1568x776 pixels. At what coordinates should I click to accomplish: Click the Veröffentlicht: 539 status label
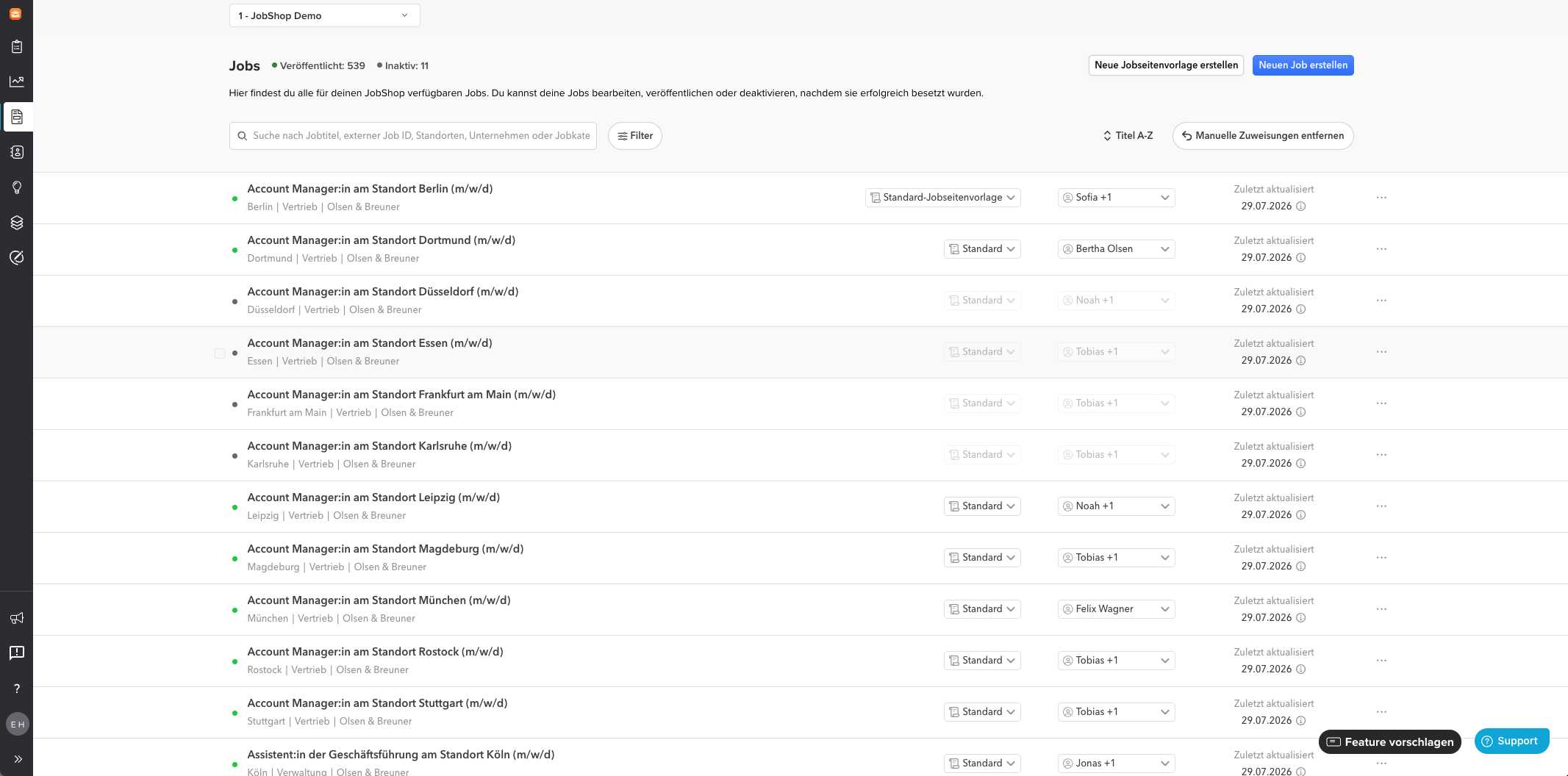pos(318,65)
